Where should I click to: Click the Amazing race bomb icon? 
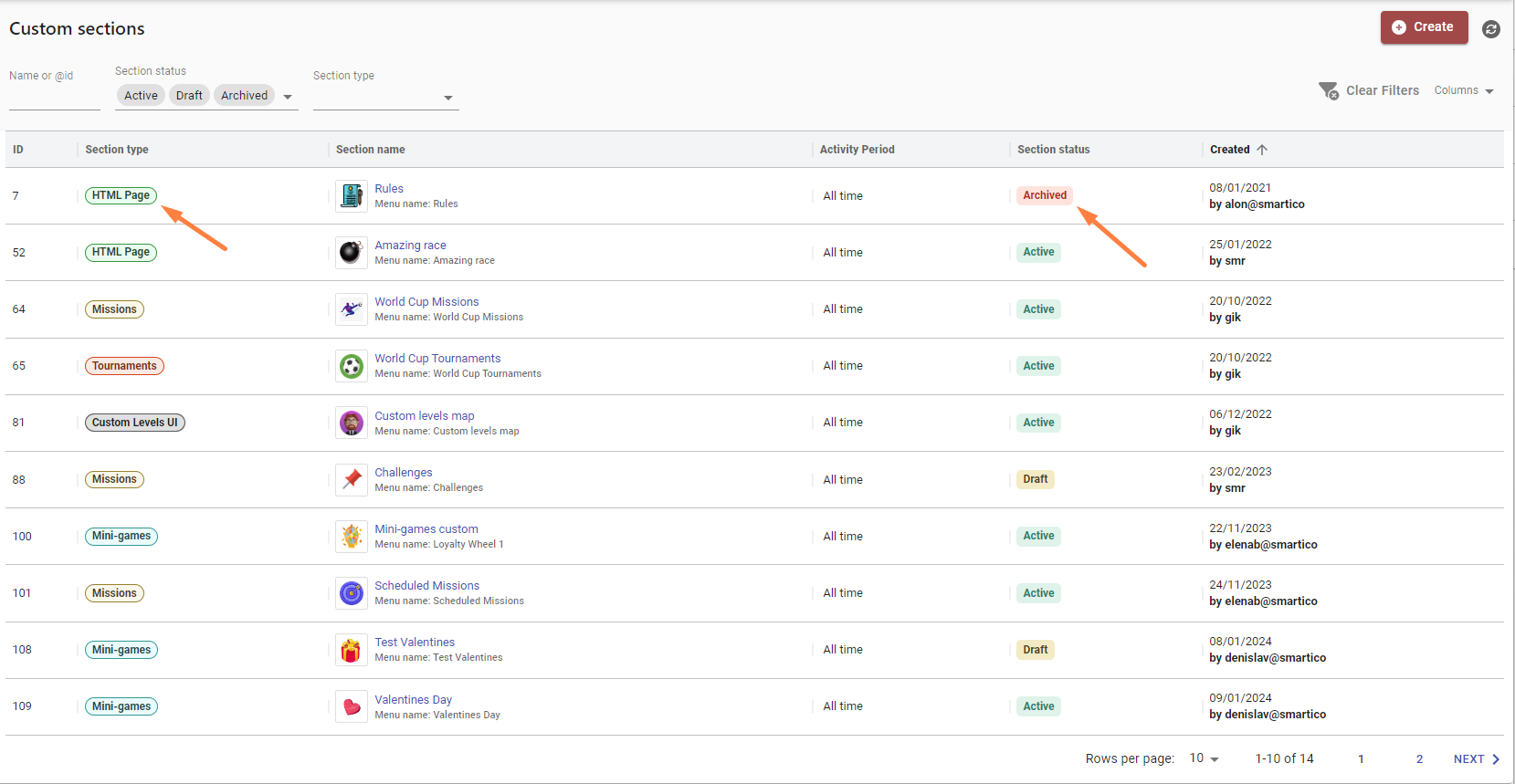352,253
